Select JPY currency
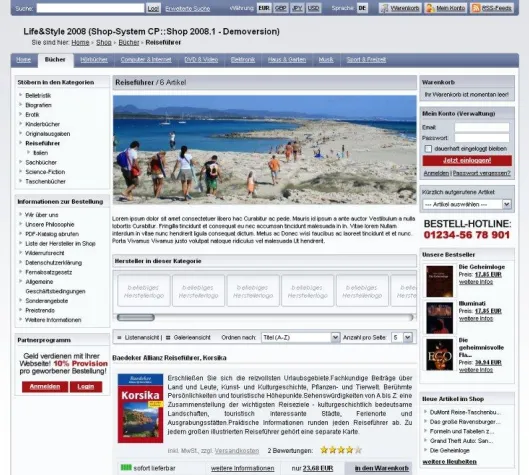This screenshot has width=529, height=475. 297,8
